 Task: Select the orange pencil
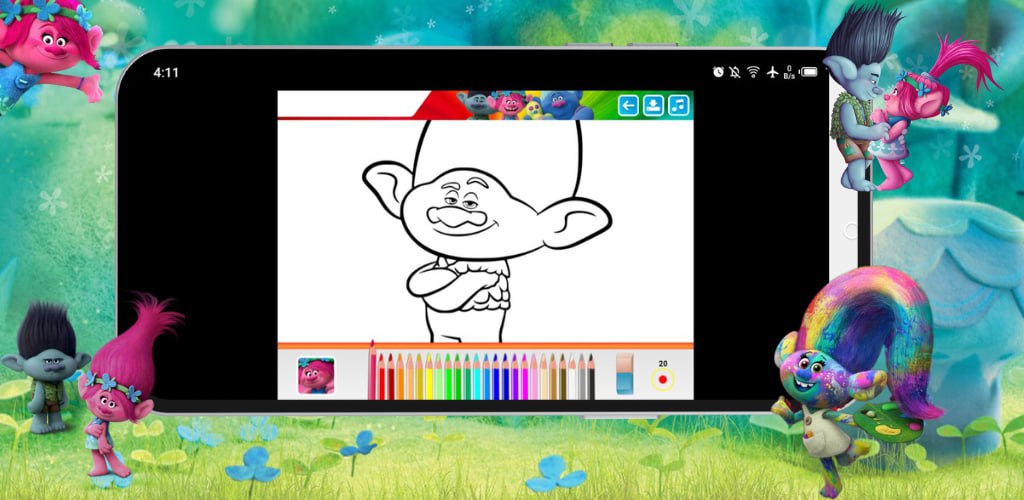(x=400, y=377)
